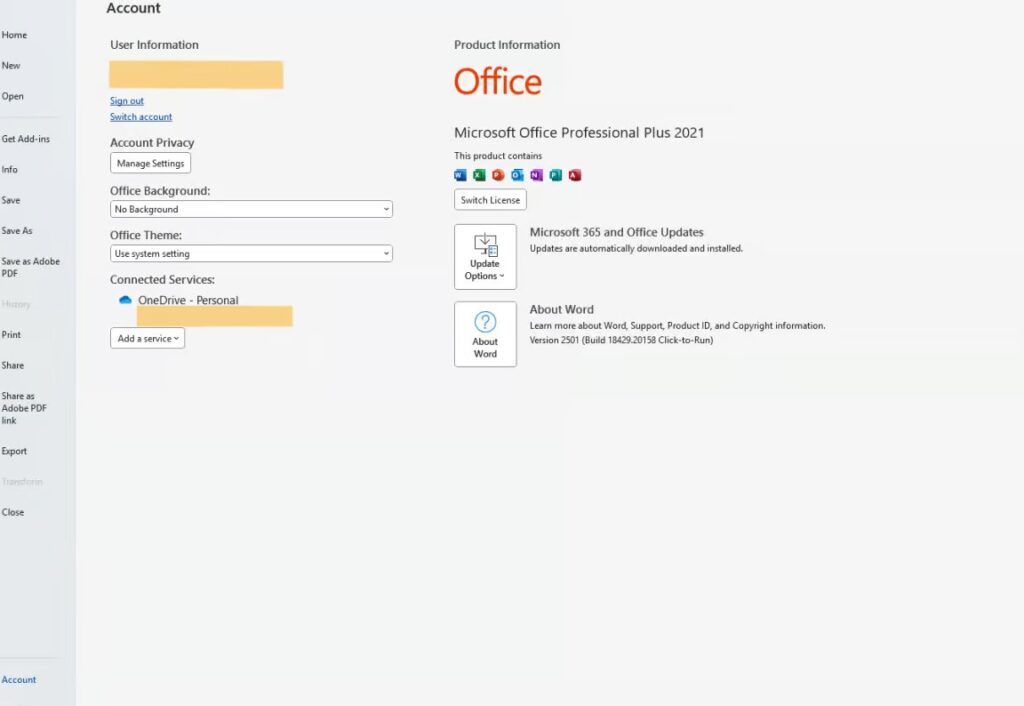Click the OneDrive - Personal service entry
This screenshot has height=706, width=1024.
point(188,300)
